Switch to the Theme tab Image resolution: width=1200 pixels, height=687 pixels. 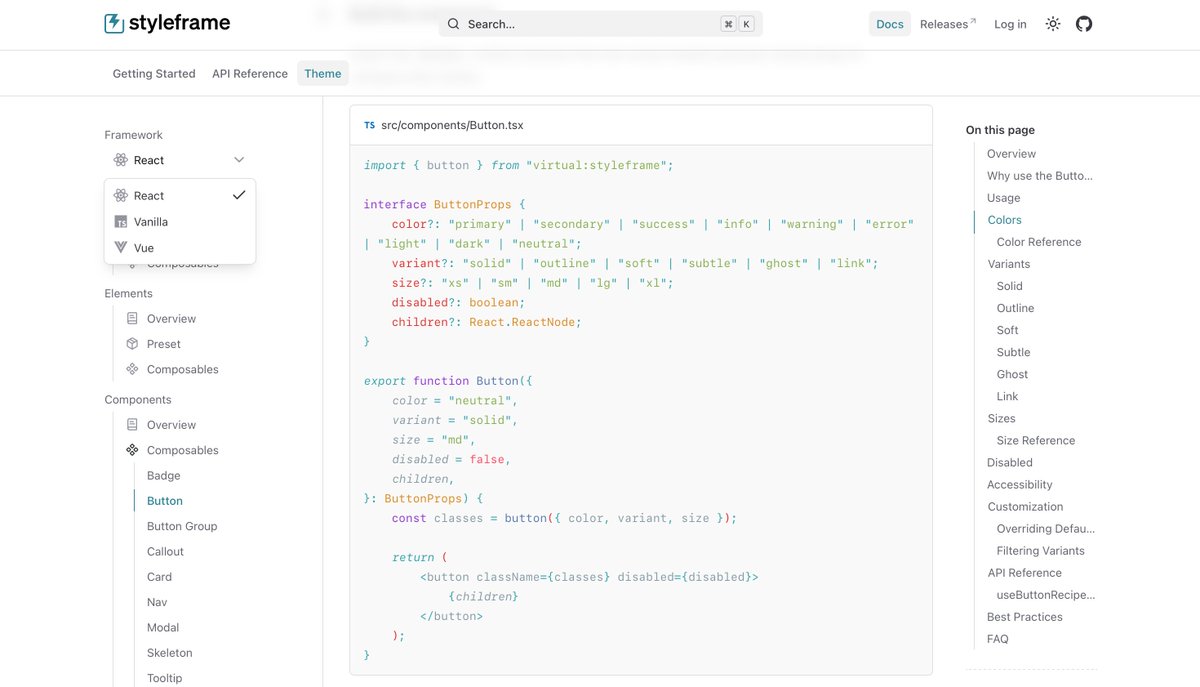(323, 73)
